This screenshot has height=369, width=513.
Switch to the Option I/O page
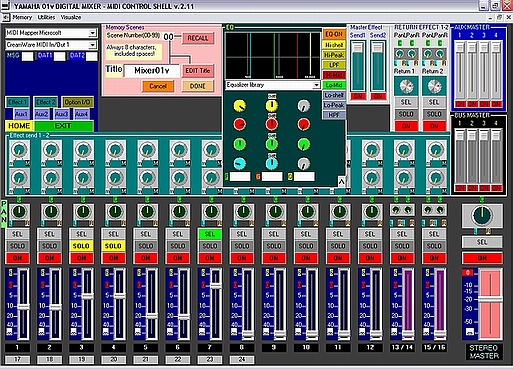pyautogui.click(x=77, y=102)
